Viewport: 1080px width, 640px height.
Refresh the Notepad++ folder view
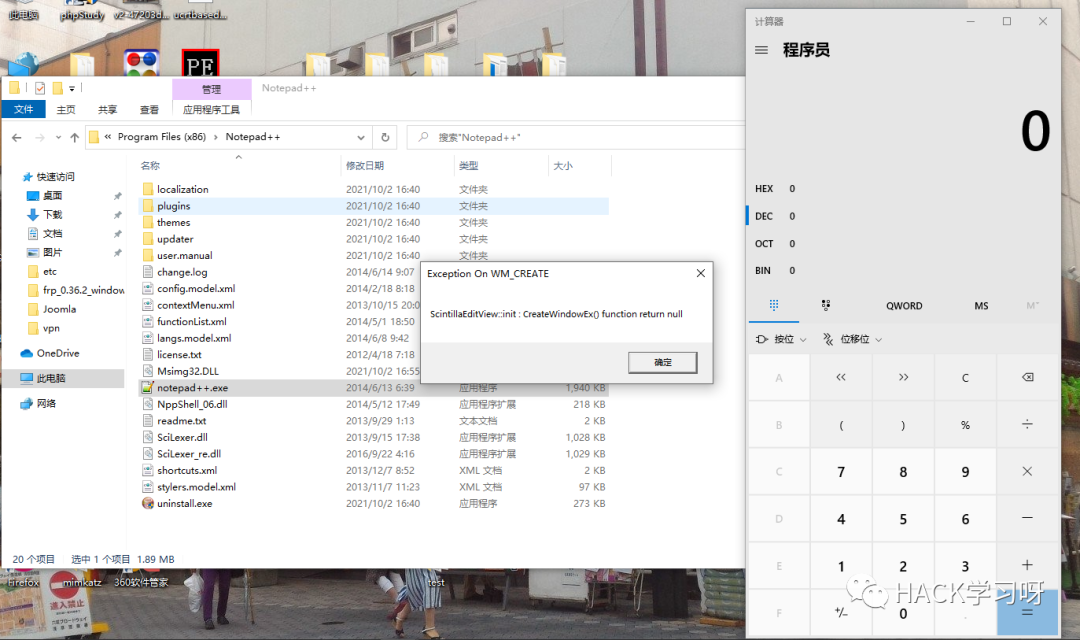coord(385,137)
